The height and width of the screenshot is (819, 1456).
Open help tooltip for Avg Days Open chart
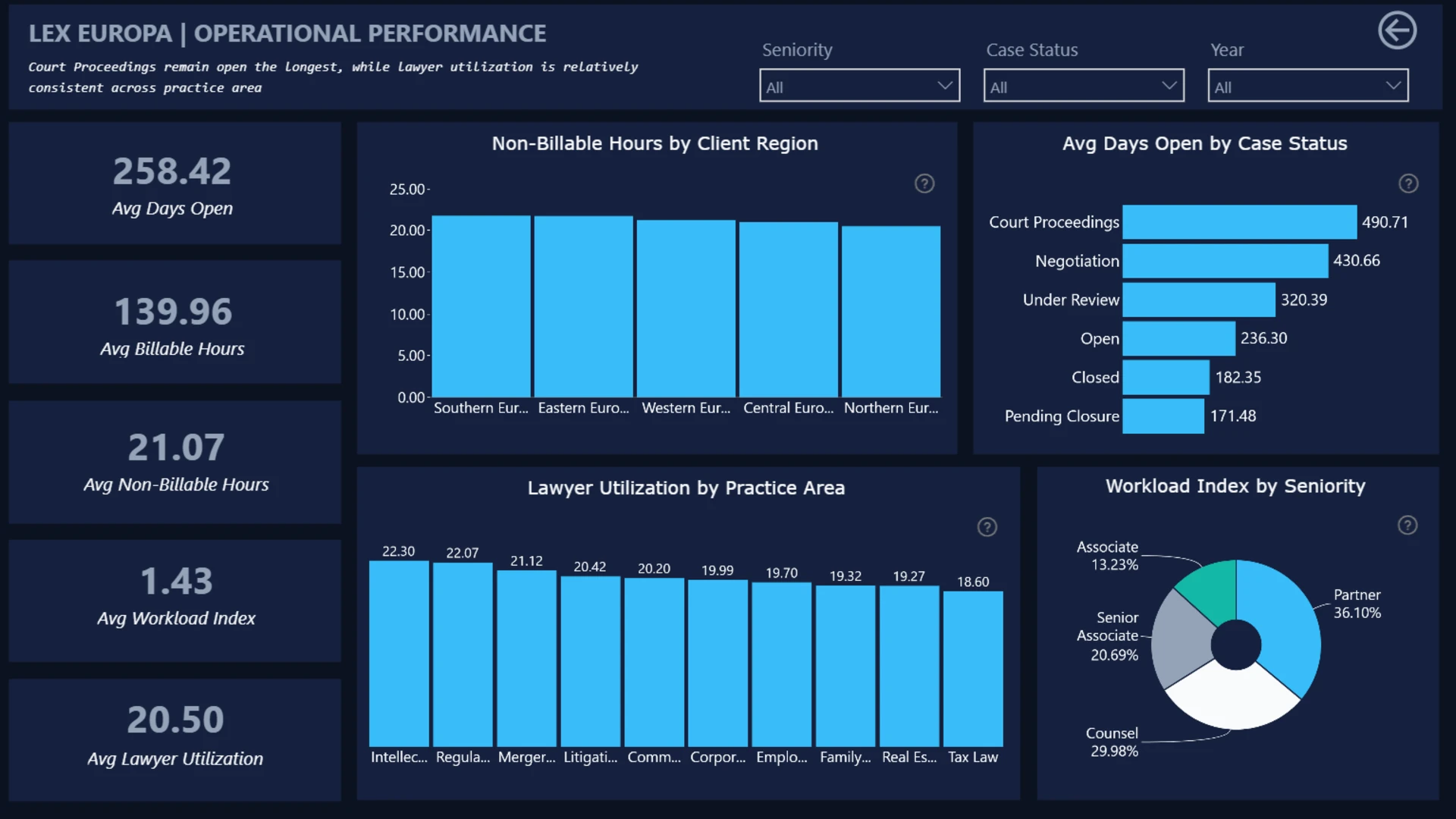click(x=1408, y=184)
